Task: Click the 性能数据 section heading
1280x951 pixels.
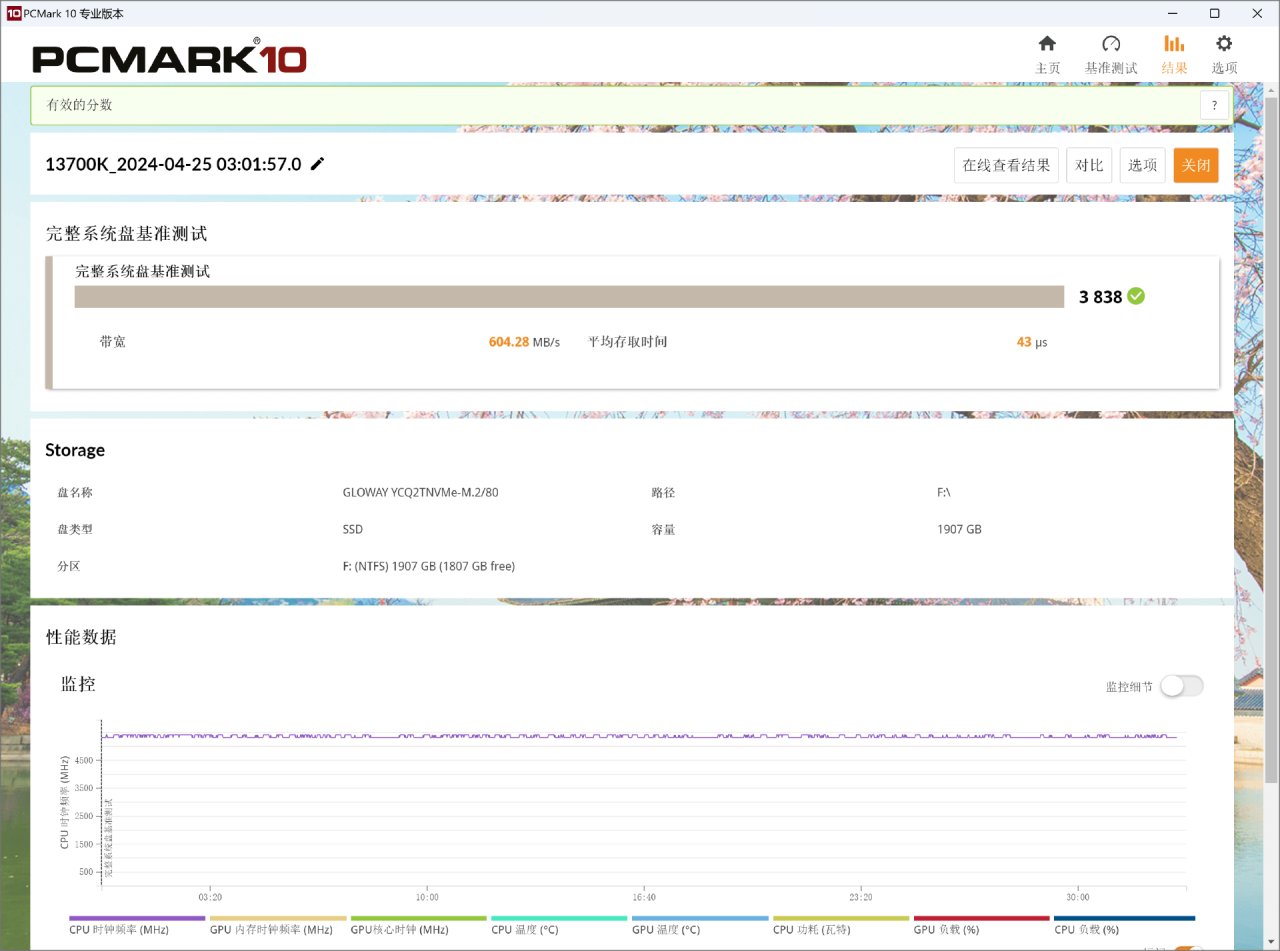Action: click(x=81, y=637)
